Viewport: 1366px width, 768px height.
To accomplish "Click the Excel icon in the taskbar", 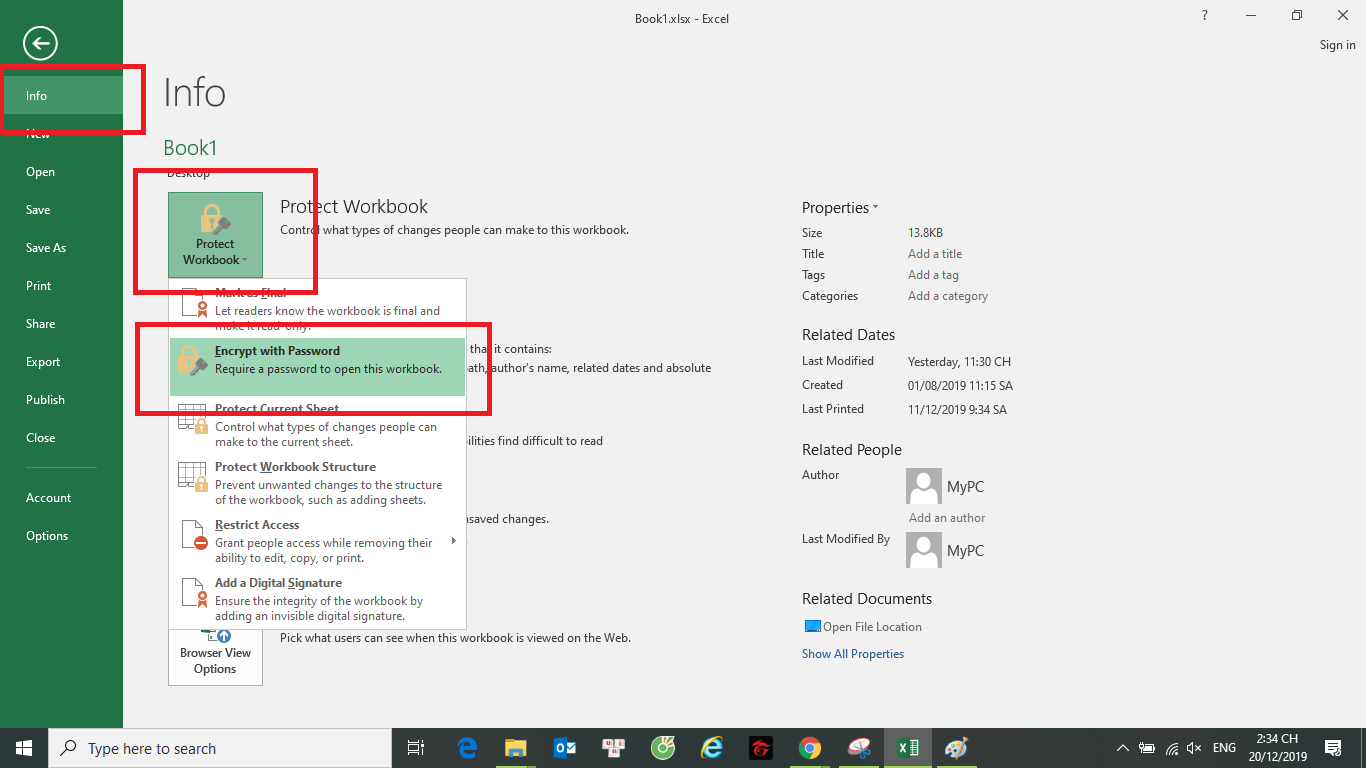I will pyautogui.click(x=908, y=748).
